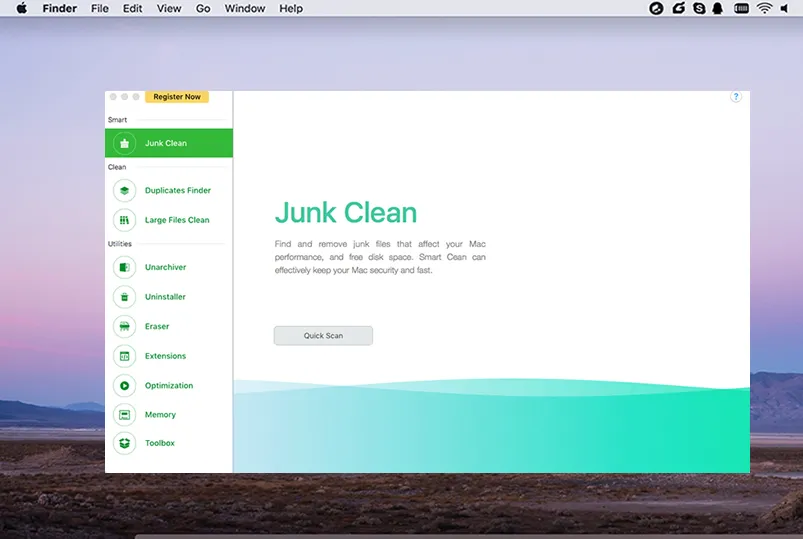Open the Eraser tool icon

124,326
